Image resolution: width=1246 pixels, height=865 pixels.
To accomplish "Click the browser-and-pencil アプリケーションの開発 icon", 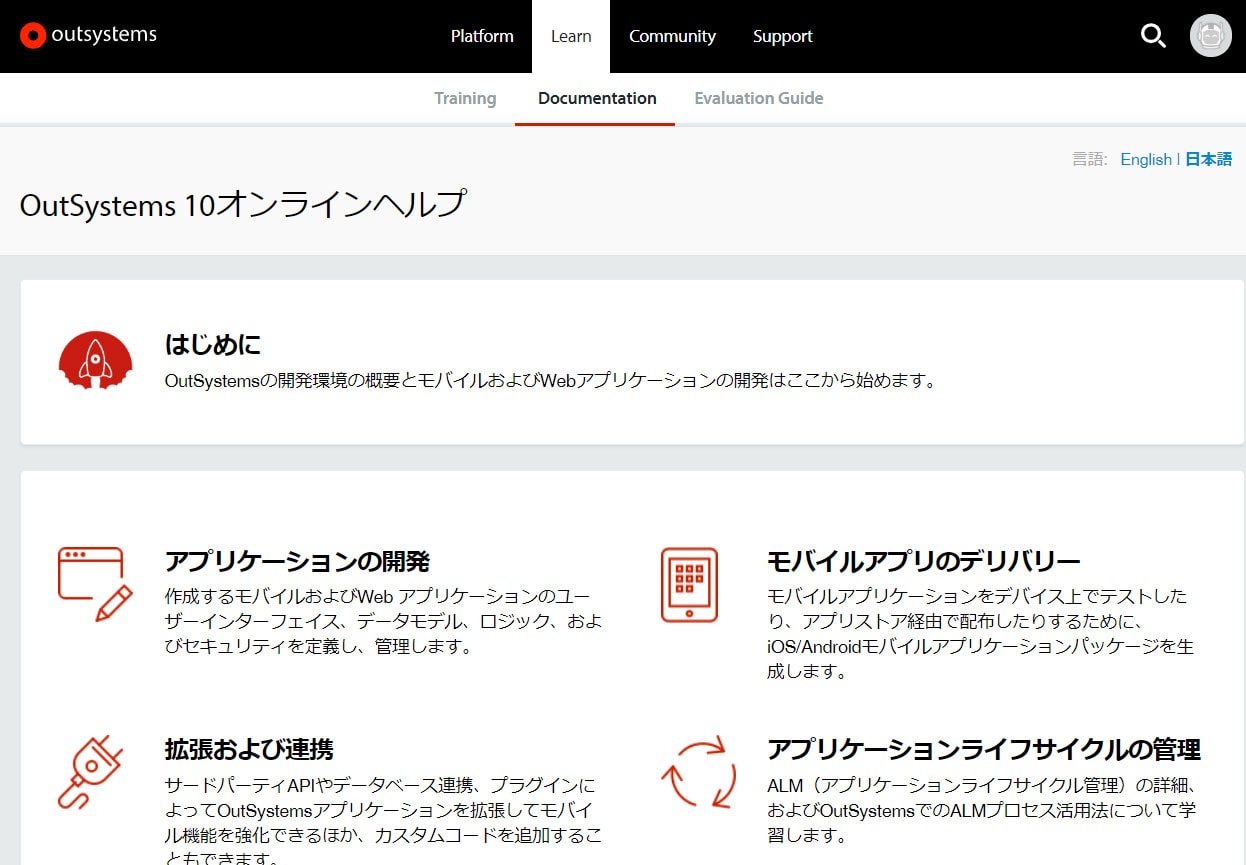I will 95,584.
